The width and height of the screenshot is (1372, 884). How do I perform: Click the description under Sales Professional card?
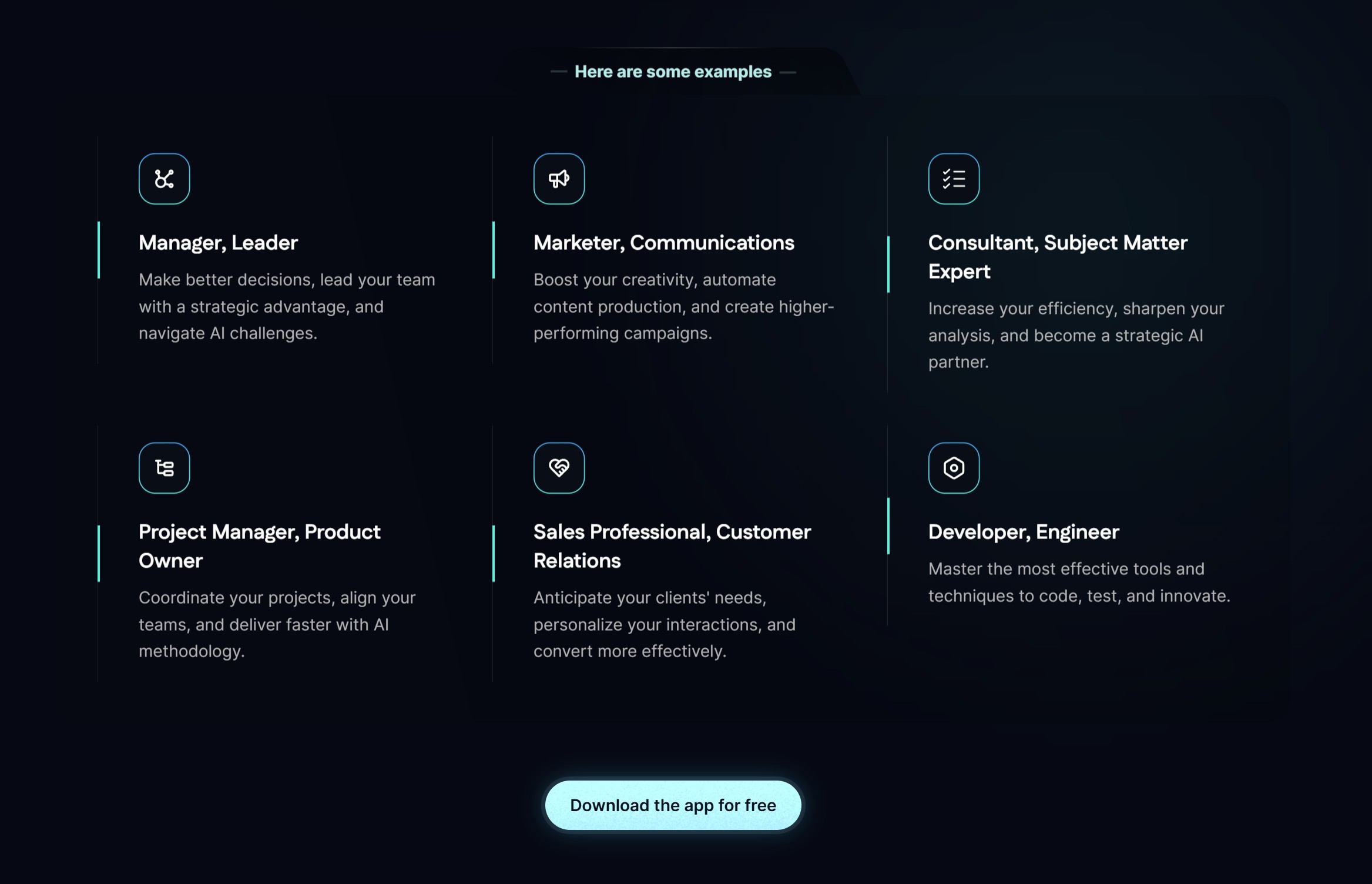click(664, 624)
